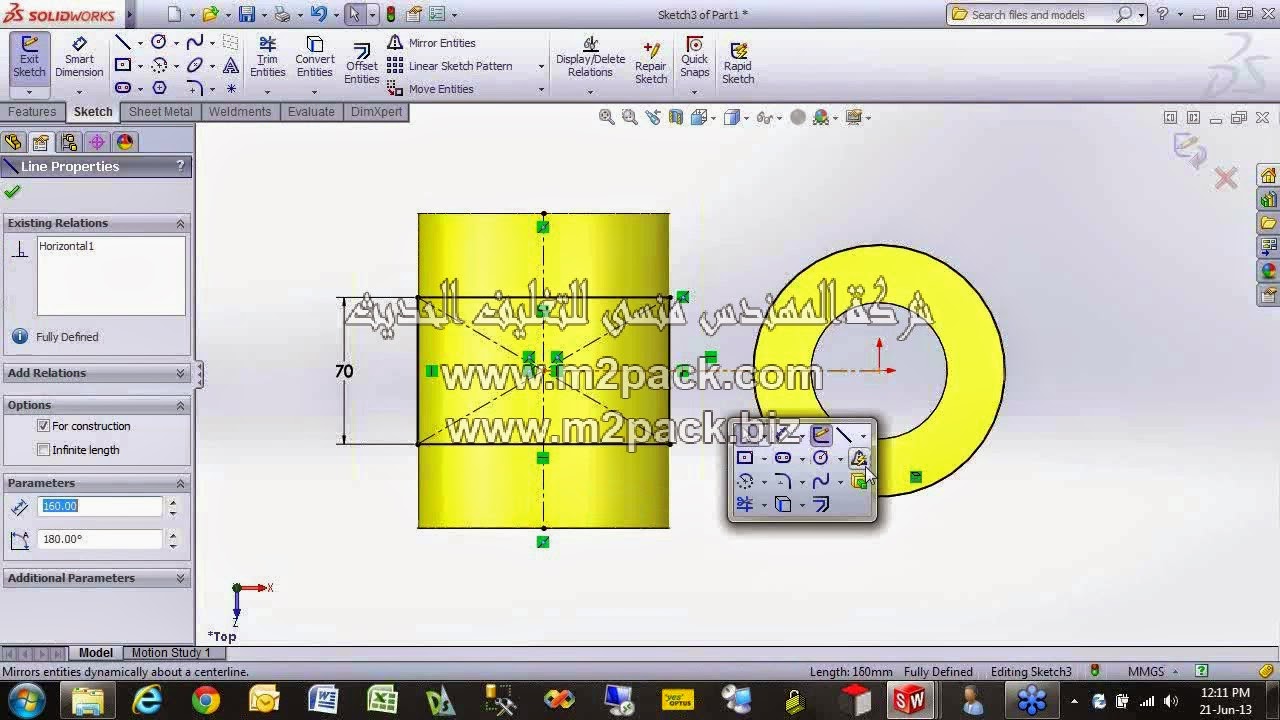The width and height of the screenshot is (1280, 720).
Task: Open the MMGS unit system dropdown
Action: click(1175, 672)
